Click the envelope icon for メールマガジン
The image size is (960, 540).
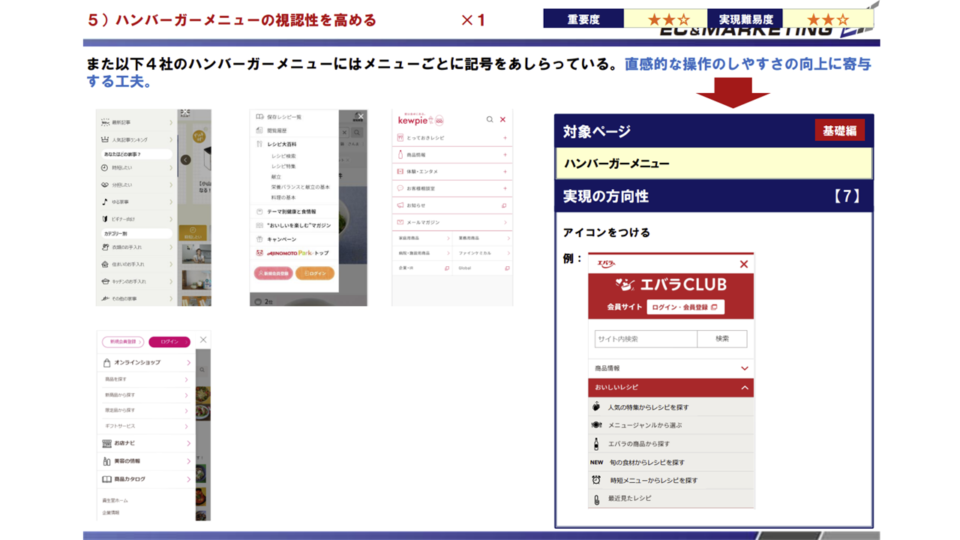pyautogui.click(x=400, y=222)
